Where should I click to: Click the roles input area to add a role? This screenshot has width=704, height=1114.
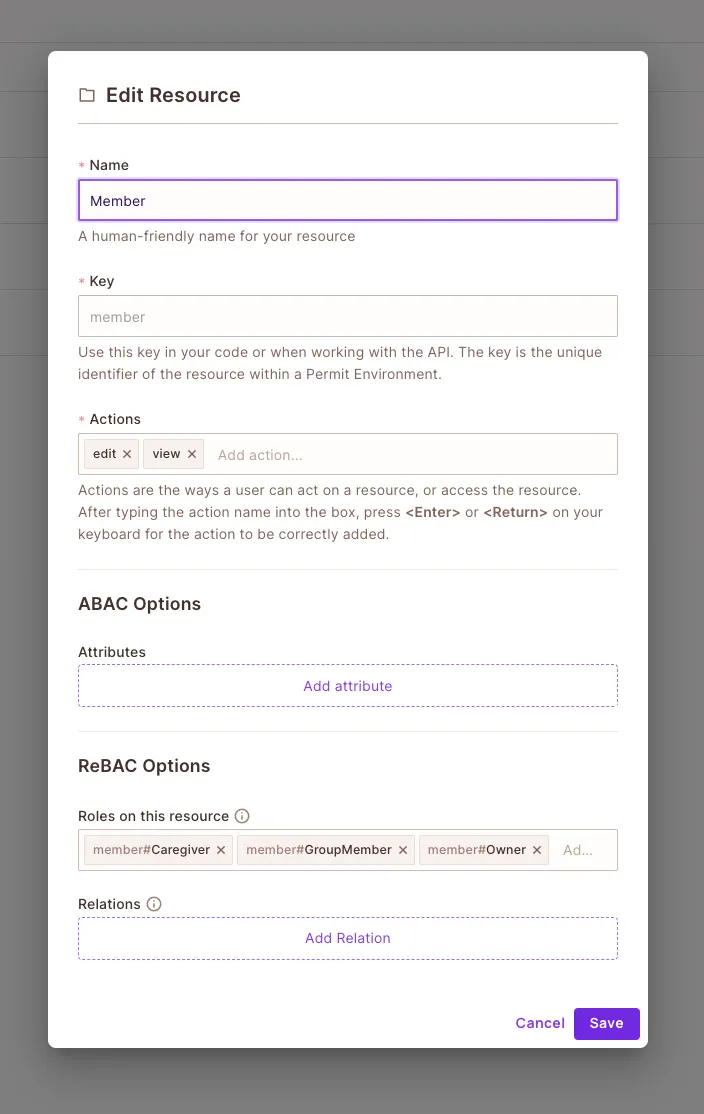click(x=582, y=850)
